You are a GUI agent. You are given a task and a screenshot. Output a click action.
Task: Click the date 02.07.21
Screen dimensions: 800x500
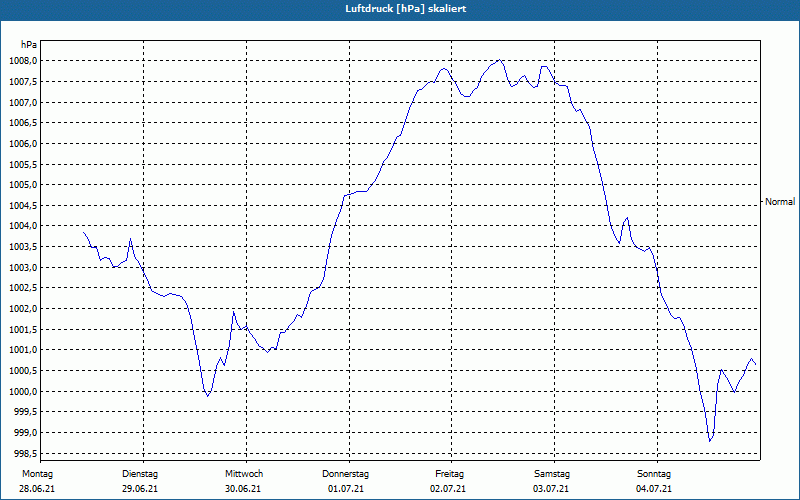click(x=448, y=489)
